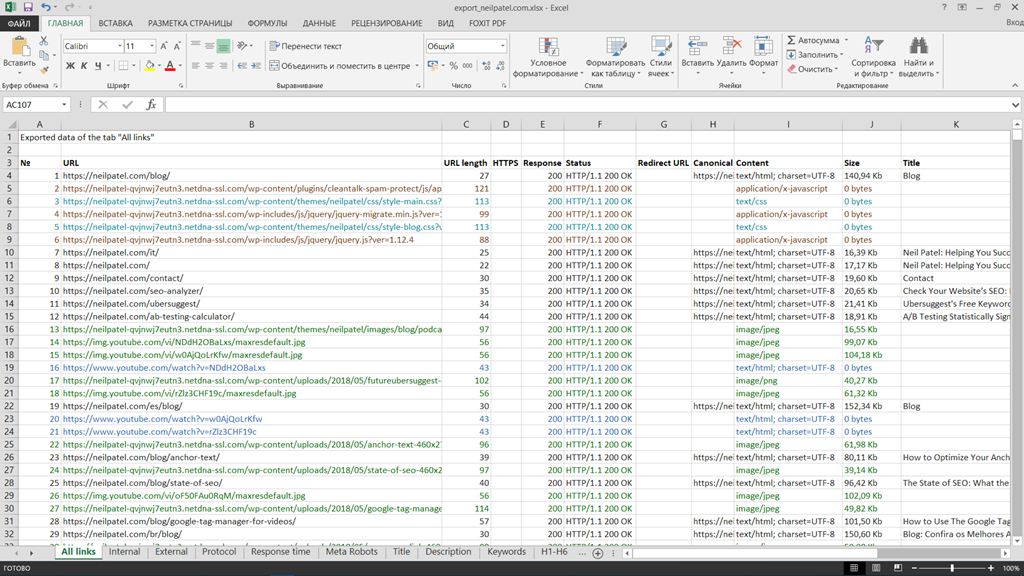Align text center horizontally icon
Viewport: 1024px width, 576px height.
pos(209,66)
